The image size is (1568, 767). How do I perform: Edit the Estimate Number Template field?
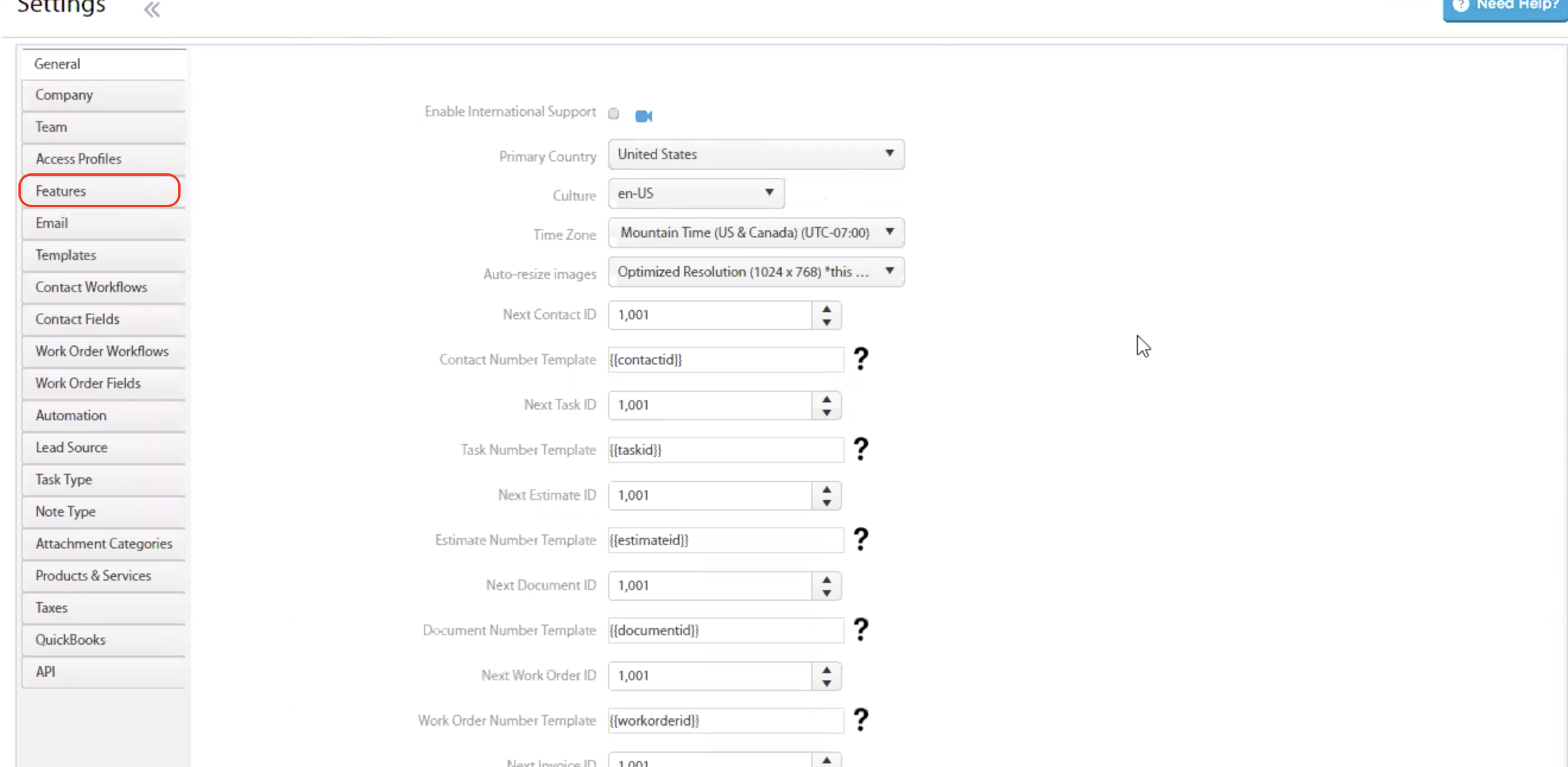click(726, 540)
